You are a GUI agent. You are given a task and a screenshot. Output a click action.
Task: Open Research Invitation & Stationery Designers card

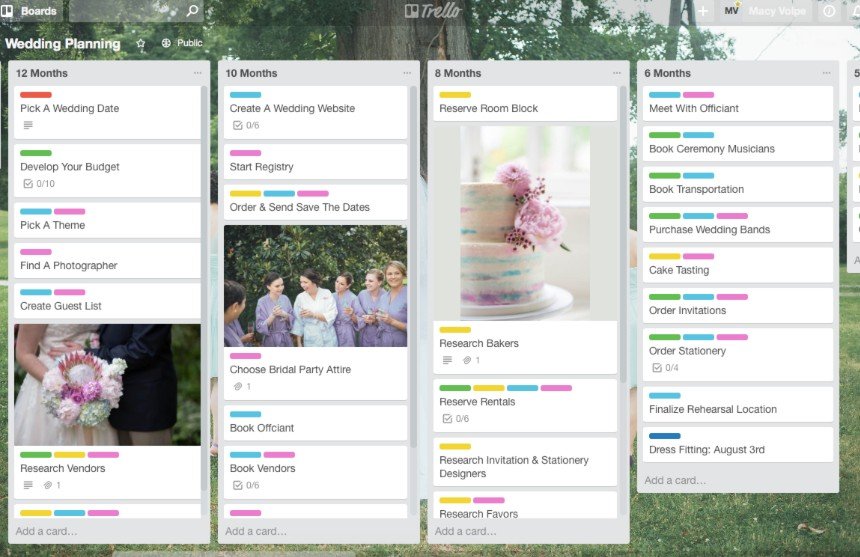(525, 462)
